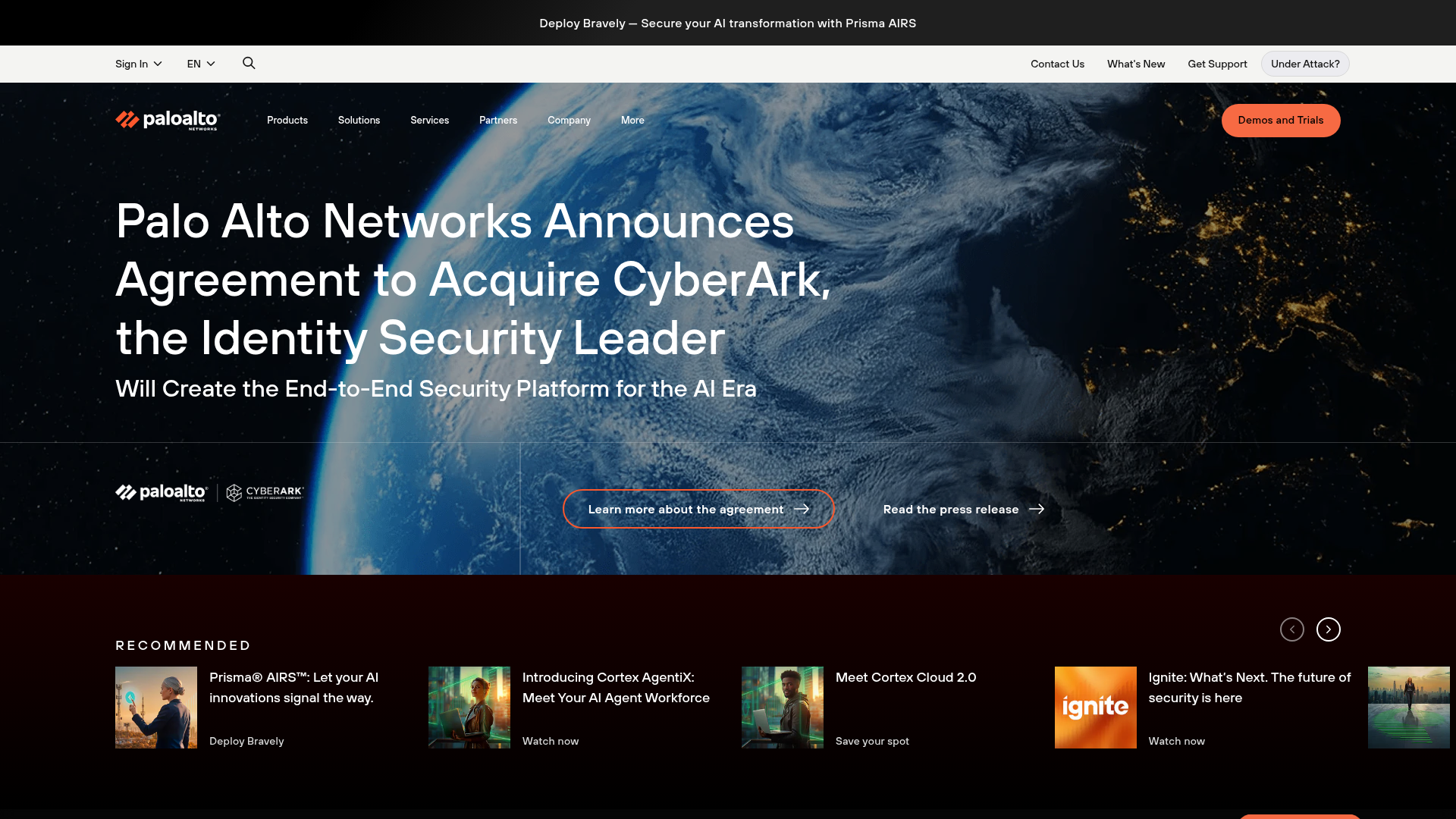The image size is (1456, 819).
Task: Open the Solutions menu
Action: click(359, 120)
